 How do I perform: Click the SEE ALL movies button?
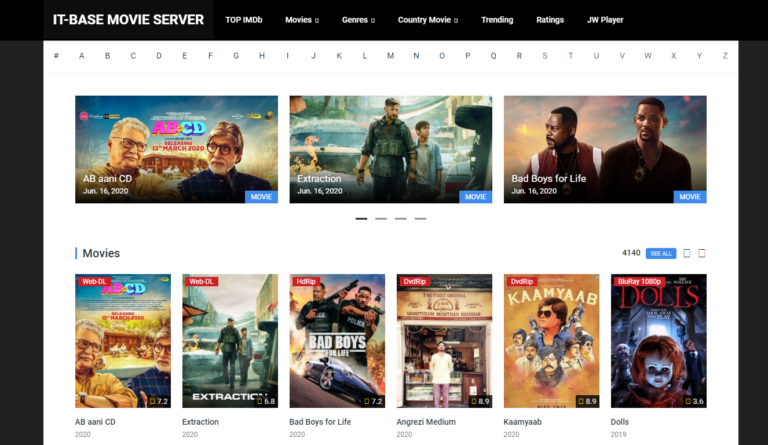tap(661, 254)
